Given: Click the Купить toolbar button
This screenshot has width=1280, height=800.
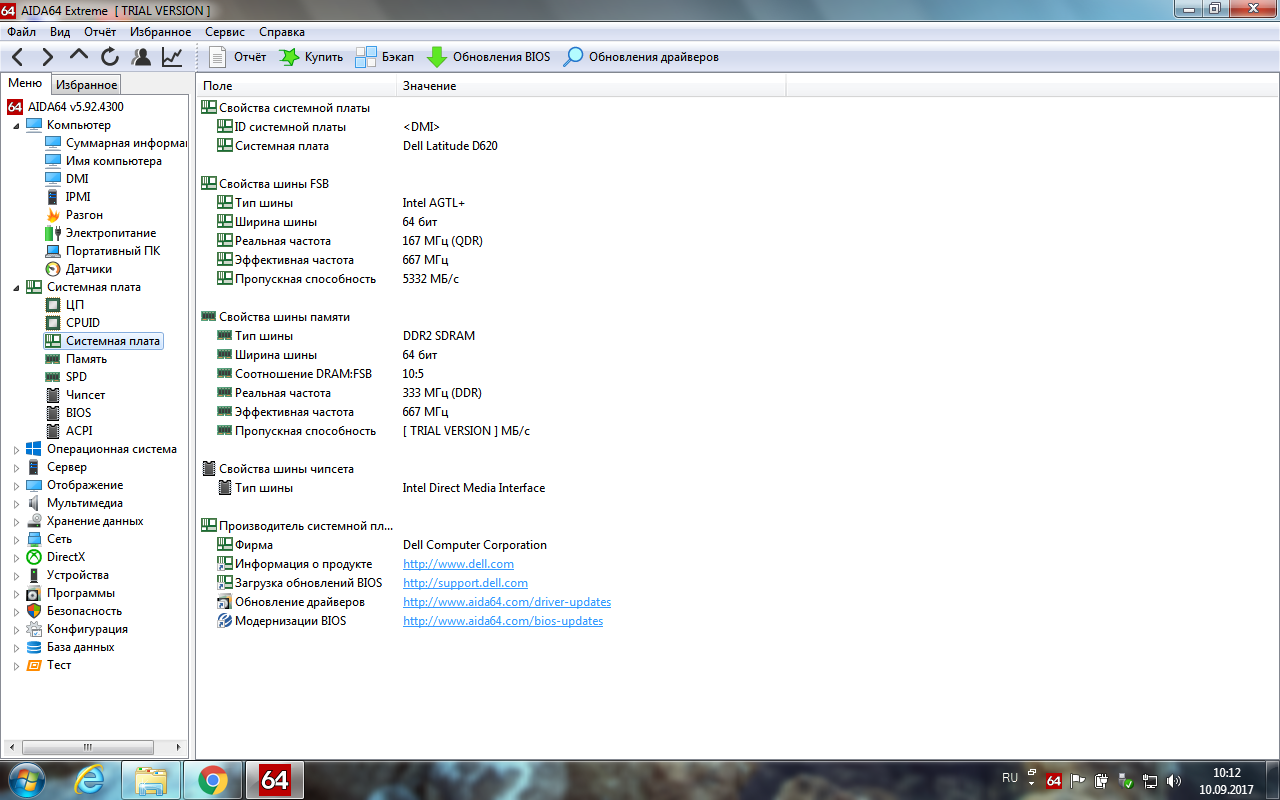Looking at the screenshot, I should coord(311,57).
